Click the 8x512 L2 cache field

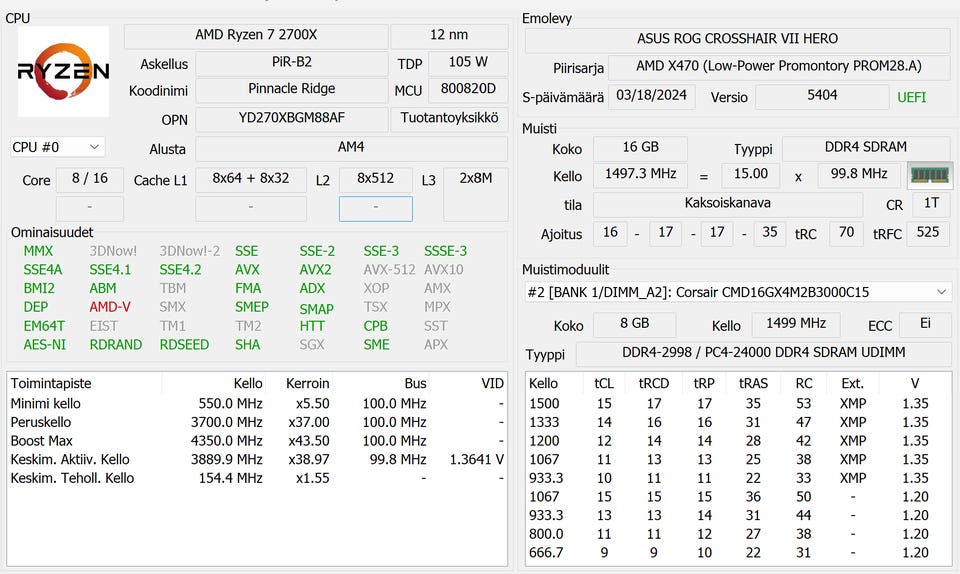[x=375, y=179]
